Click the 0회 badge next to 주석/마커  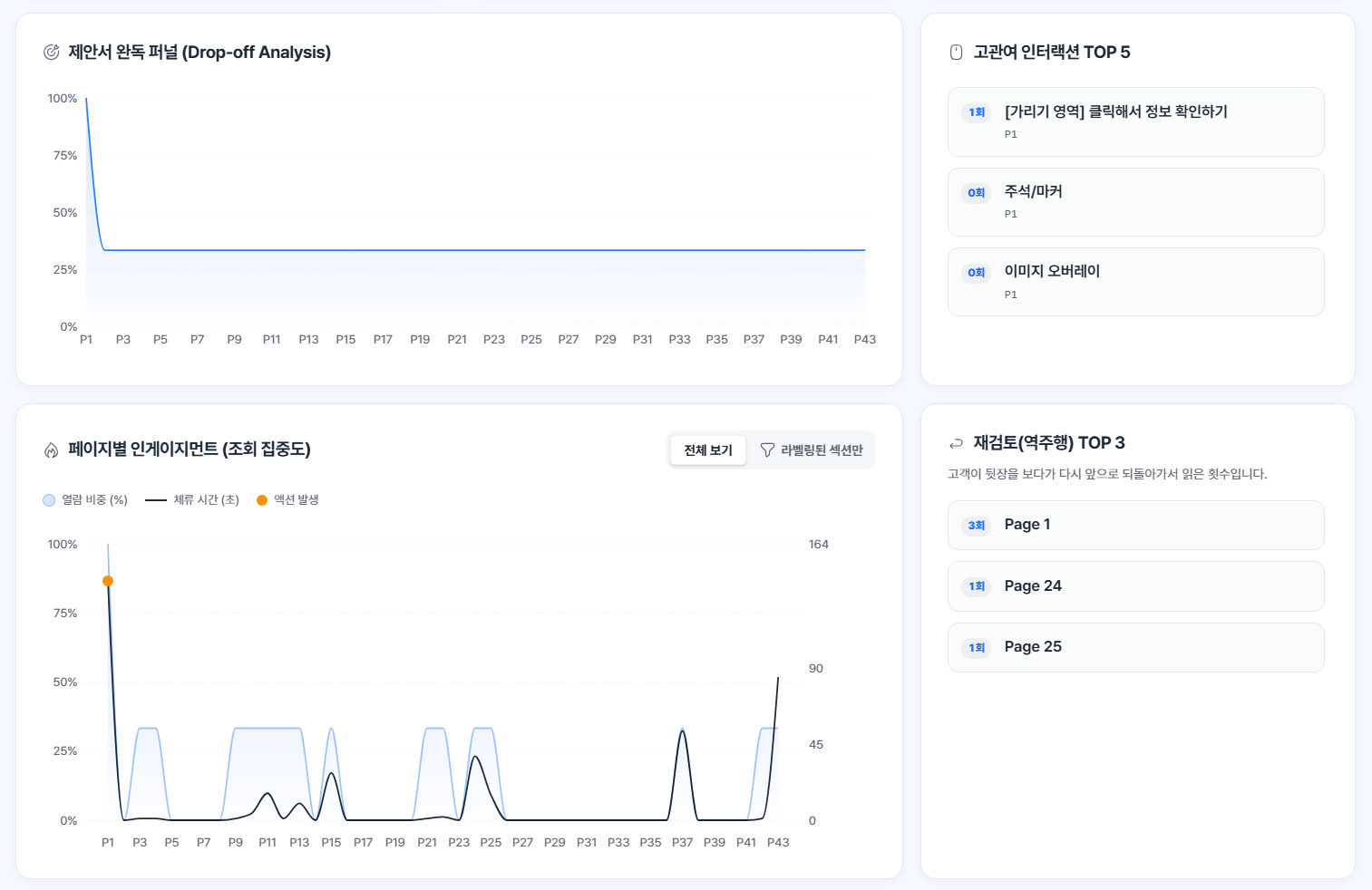pyautogui.click(x=976, y=192)
